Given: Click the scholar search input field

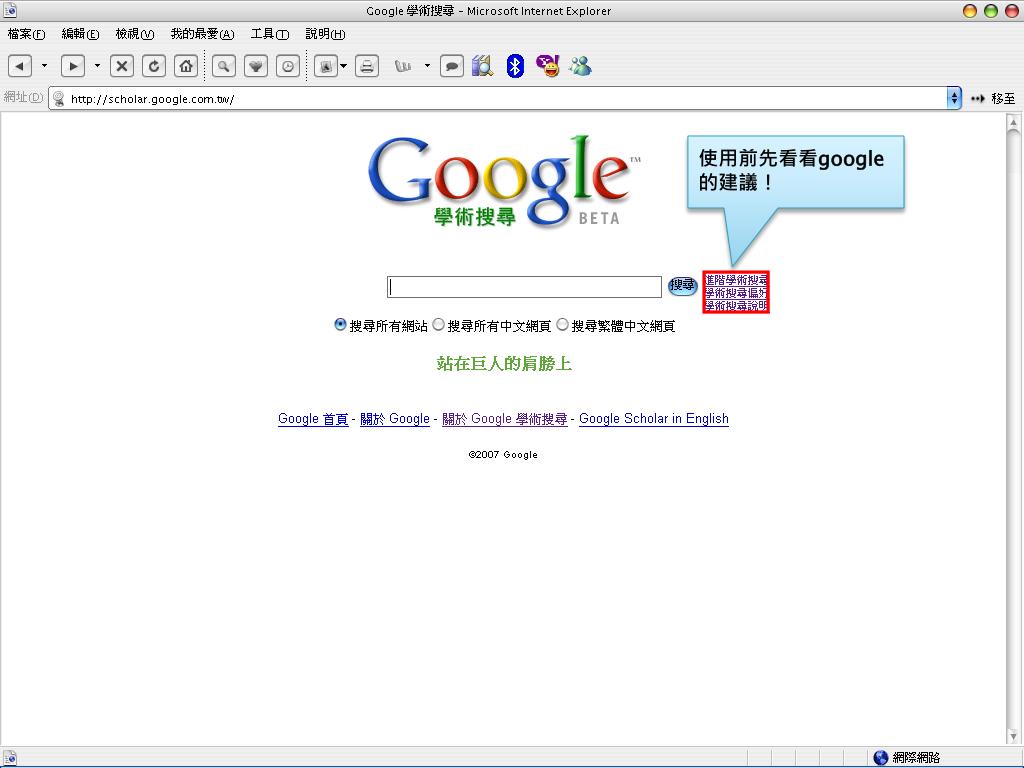Looking at the screenshot, I should 524,287.
